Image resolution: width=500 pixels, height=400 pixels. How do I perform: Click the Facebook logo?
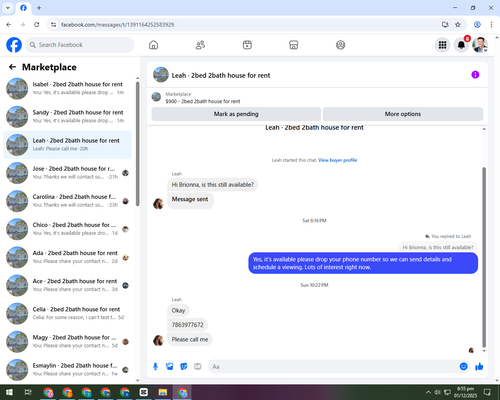click(14, 45)
